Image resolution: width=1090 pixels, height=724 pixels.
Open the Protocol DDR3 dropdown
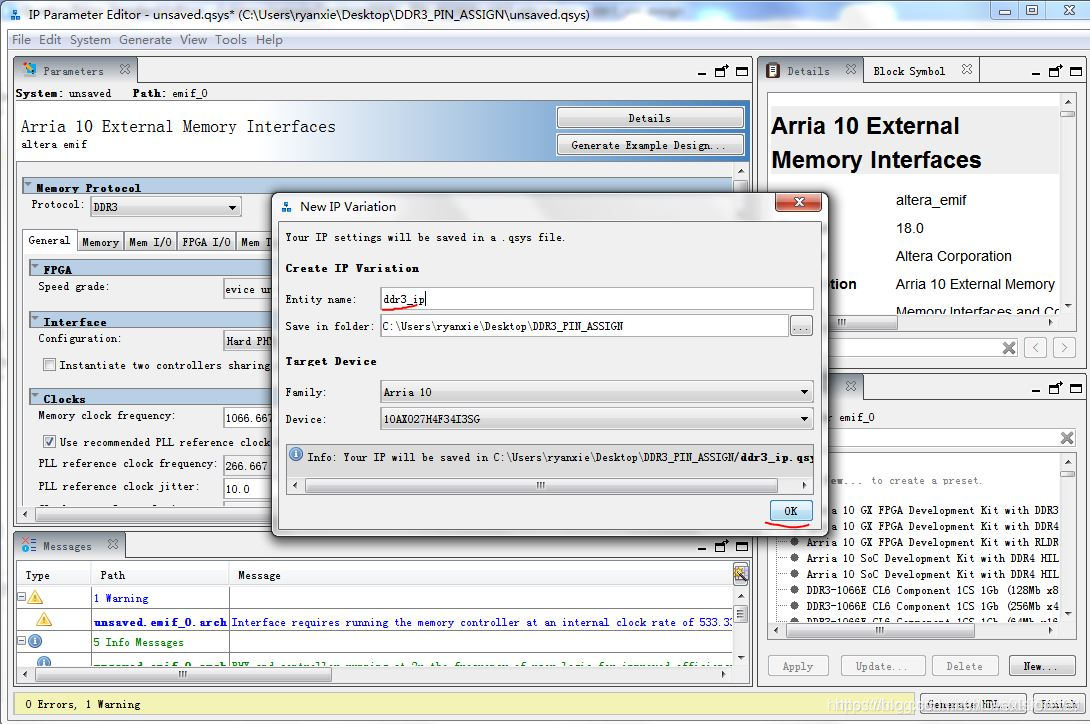pyautogui.click(x=165, y=207)
